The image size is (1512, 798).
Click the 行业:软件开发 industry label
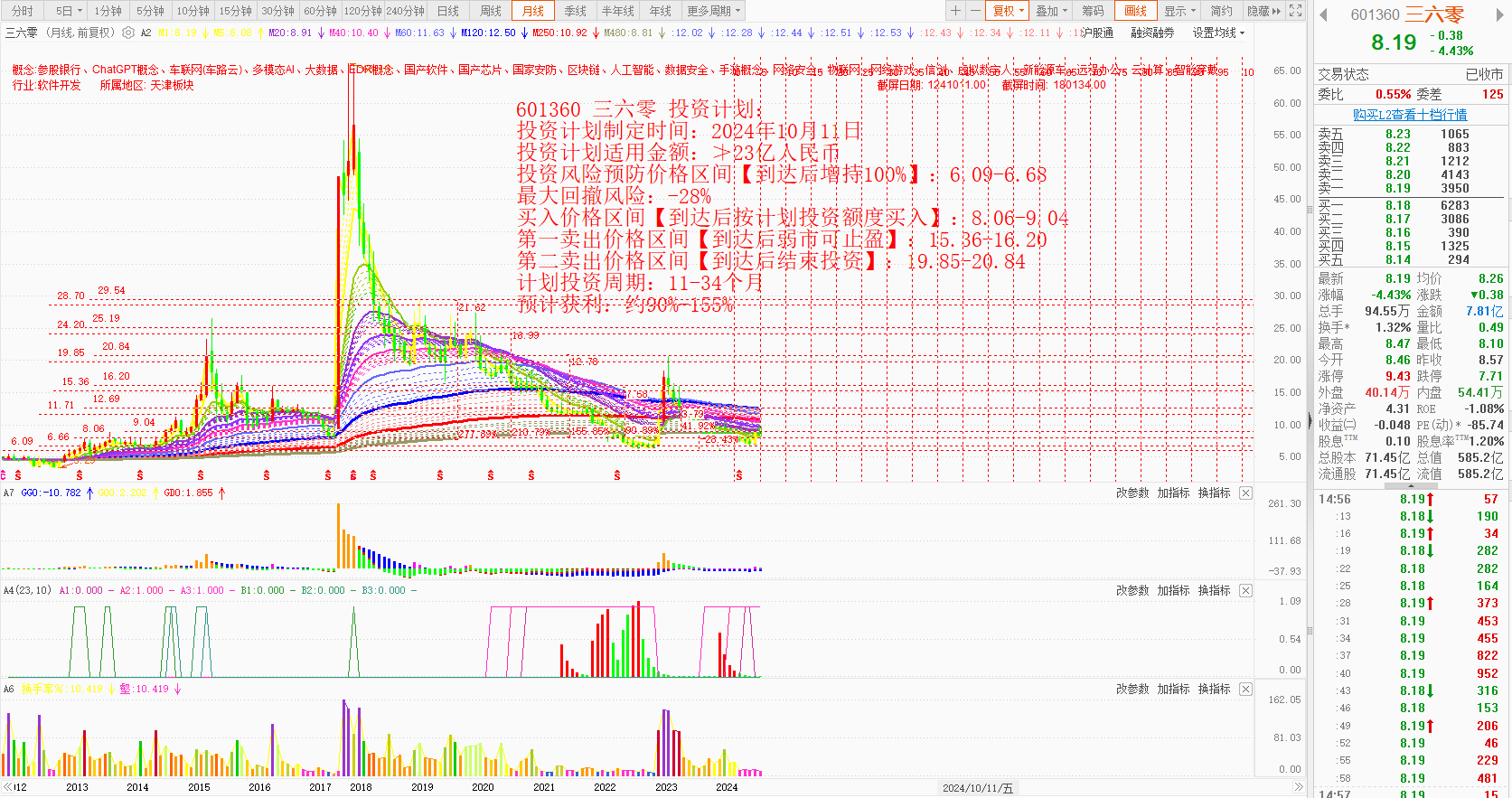click(46, 85)
